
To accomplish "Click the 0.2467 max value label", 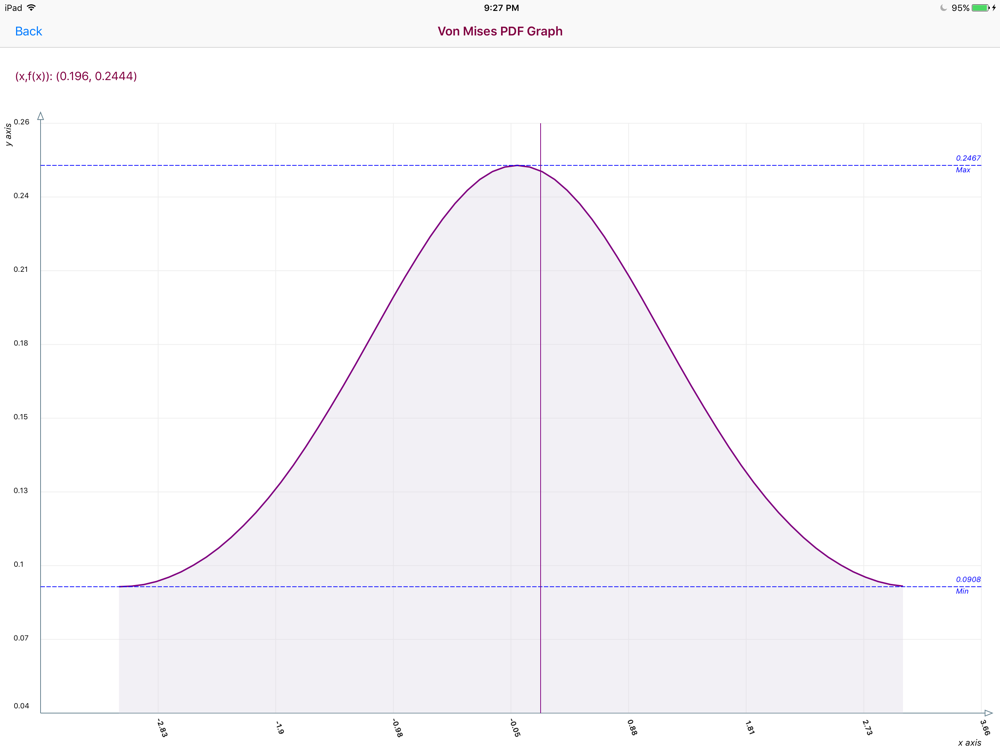I will coord(968,158).
